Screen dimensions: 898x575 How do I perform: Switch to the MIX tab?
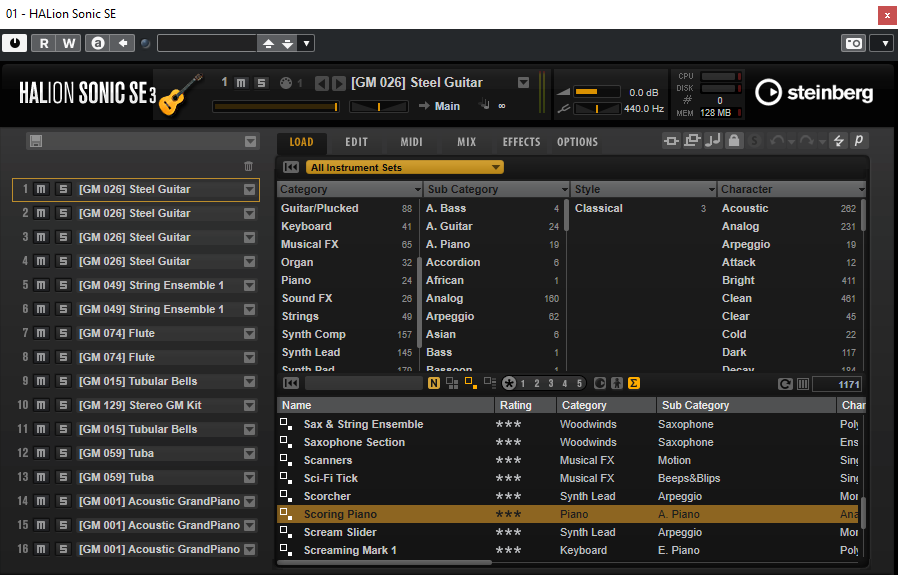(x=466, y=142)
